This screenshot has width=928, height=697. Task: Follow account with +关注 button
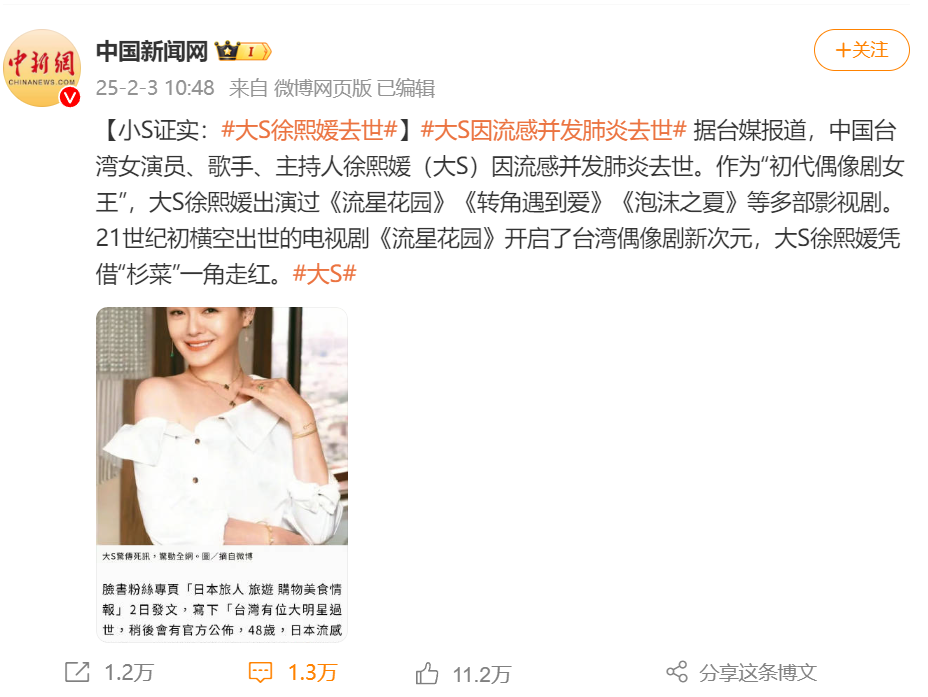[x=862, y=50]
